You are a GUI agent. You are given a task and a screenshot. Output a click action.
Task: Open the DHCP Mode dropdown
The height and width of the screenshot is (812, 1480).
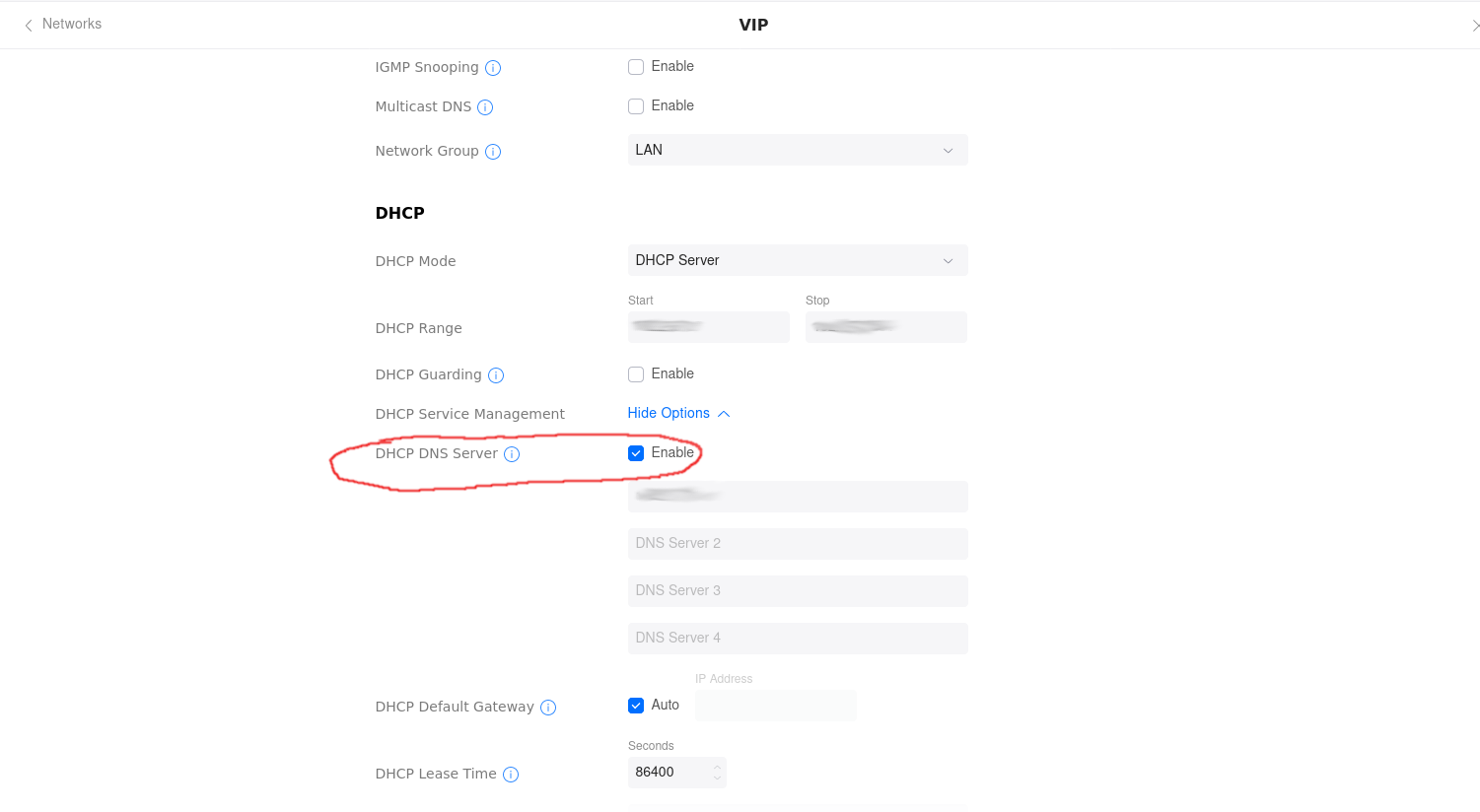point(797,260)
